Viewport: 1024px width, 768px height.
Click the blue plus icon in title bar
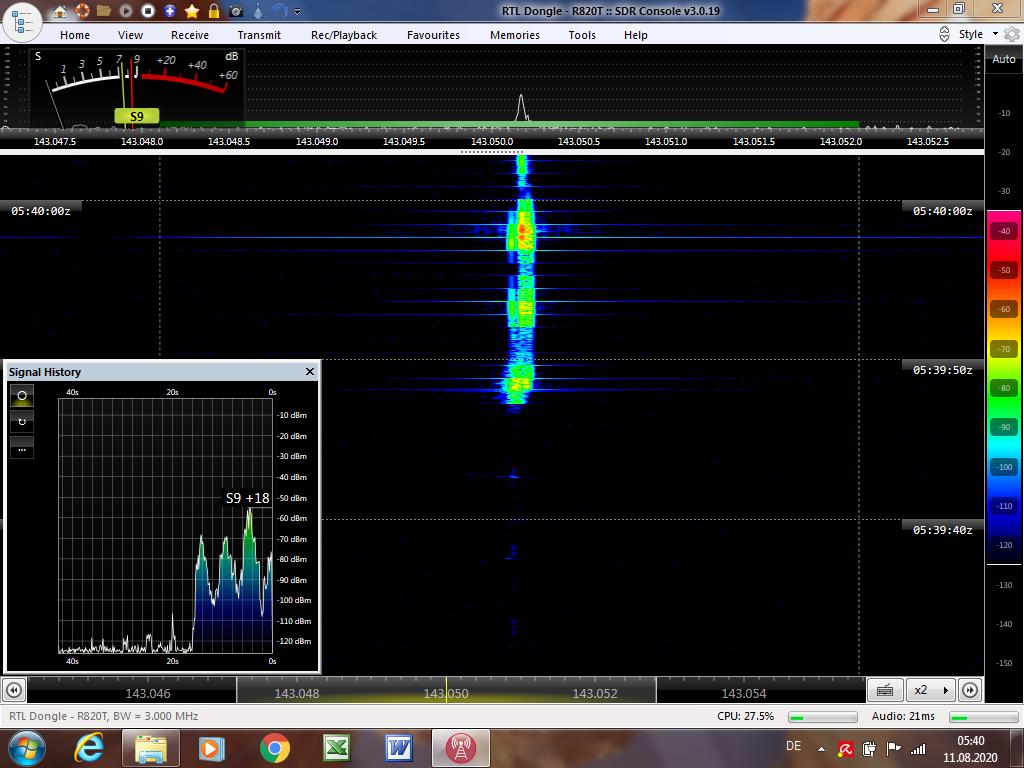[x=170, y=11]
